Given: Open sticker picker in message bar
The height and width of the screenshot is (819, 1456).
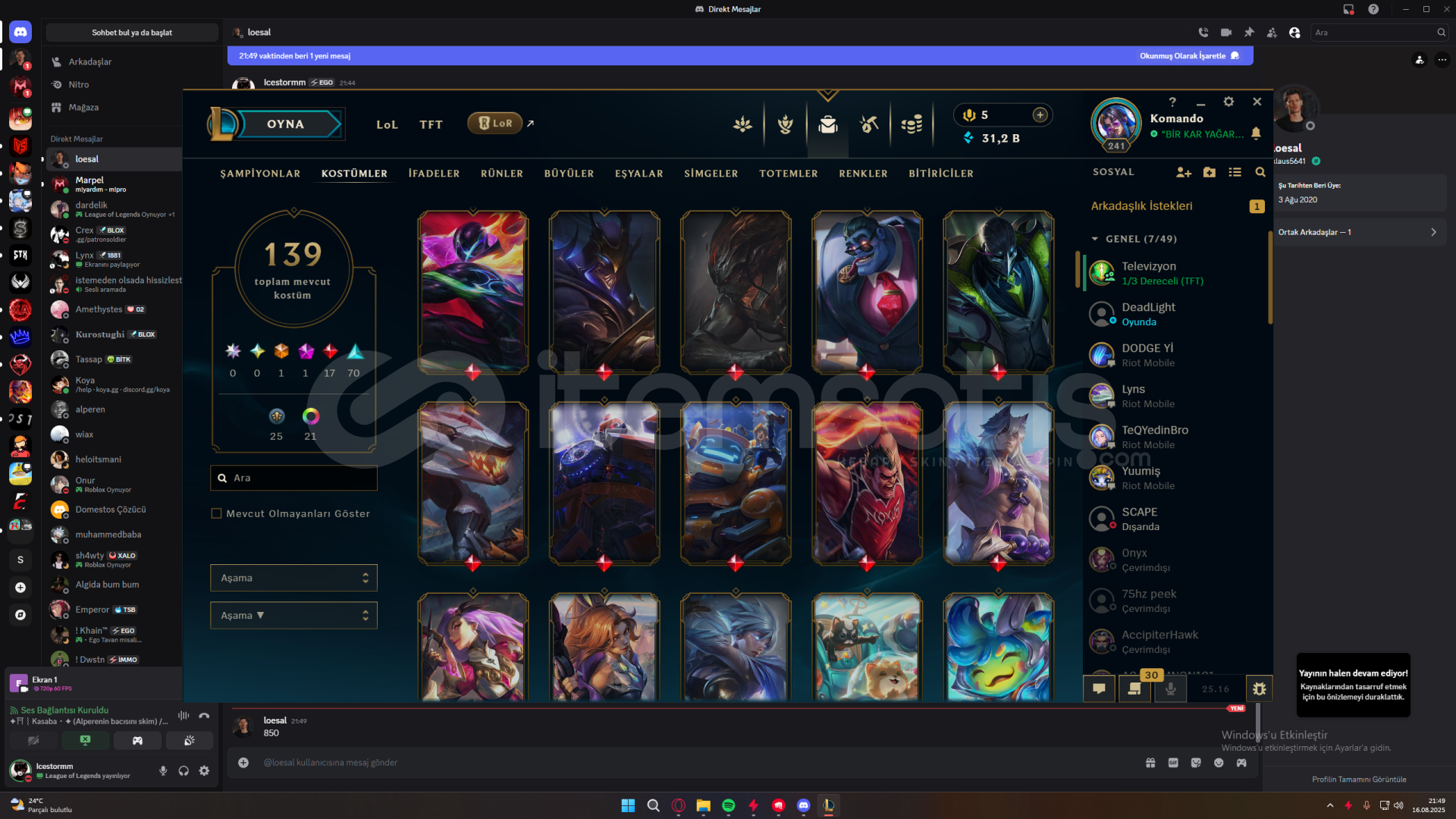Looking at the screenshot, I should click(x=1196, y=763).
